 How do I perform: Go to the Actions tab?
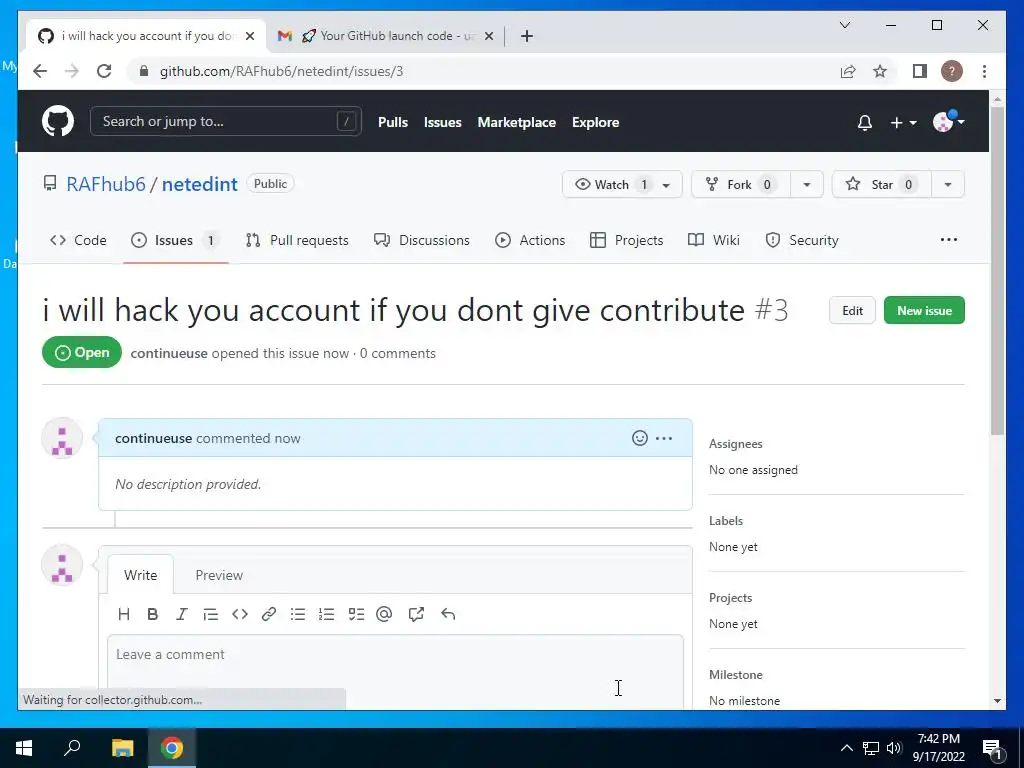click(530, 240)
